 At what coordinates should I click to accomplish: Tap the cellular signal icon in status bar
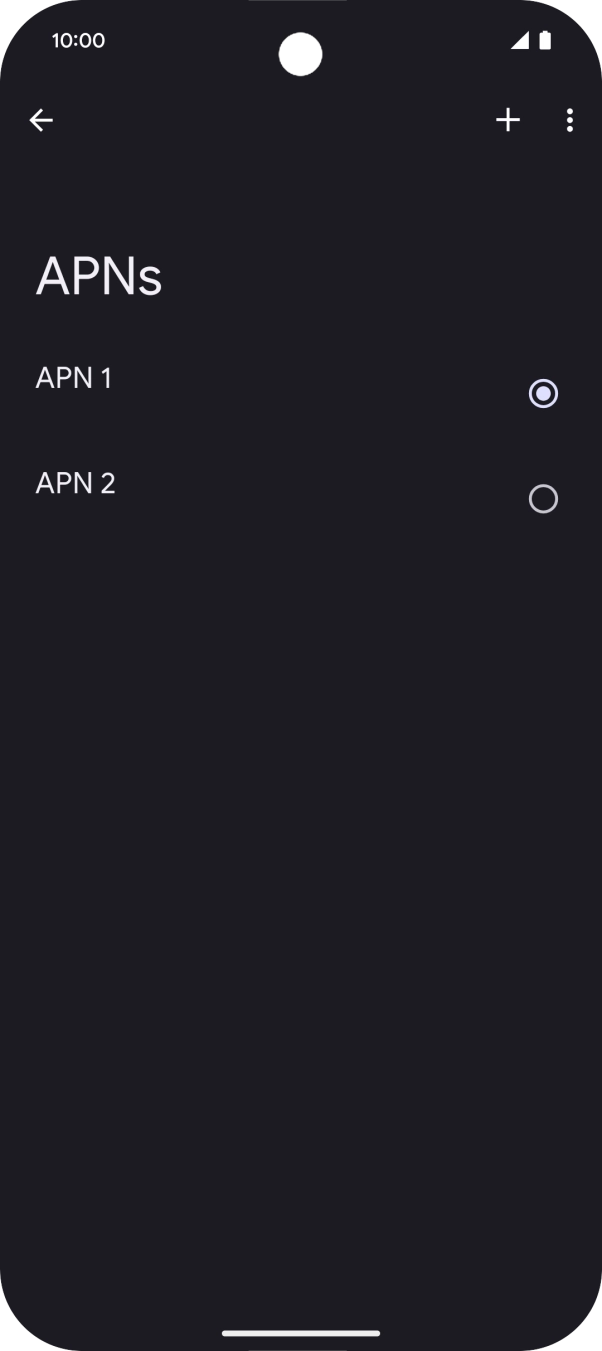pyautogui.click(x=521, y=40)
